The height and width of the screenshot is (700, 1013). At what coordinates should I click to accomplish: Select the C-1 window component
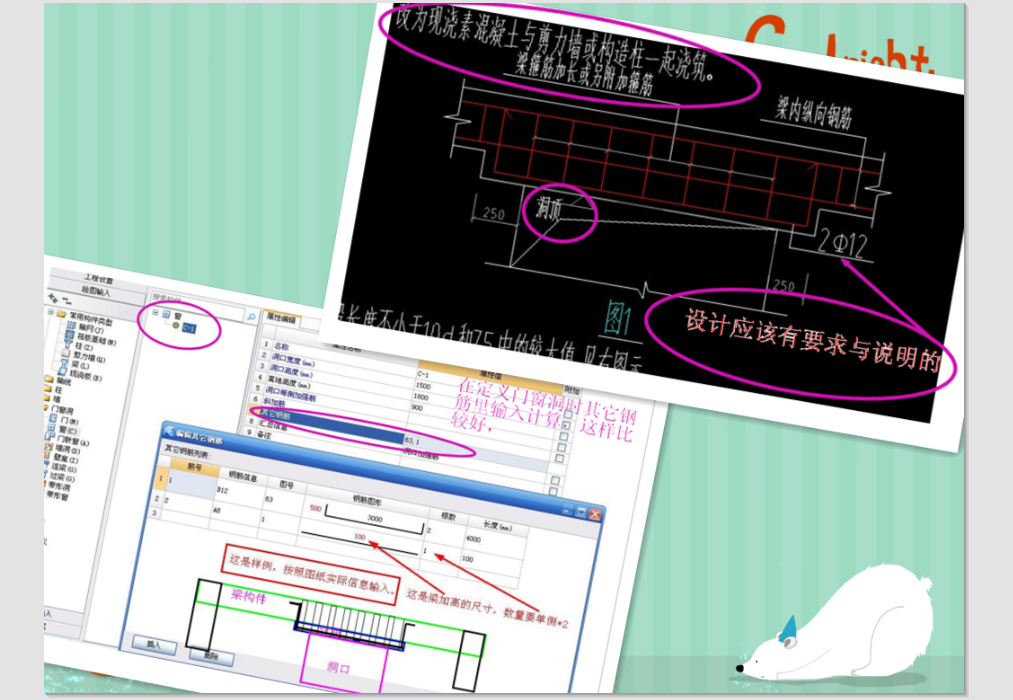pos(189,328)
